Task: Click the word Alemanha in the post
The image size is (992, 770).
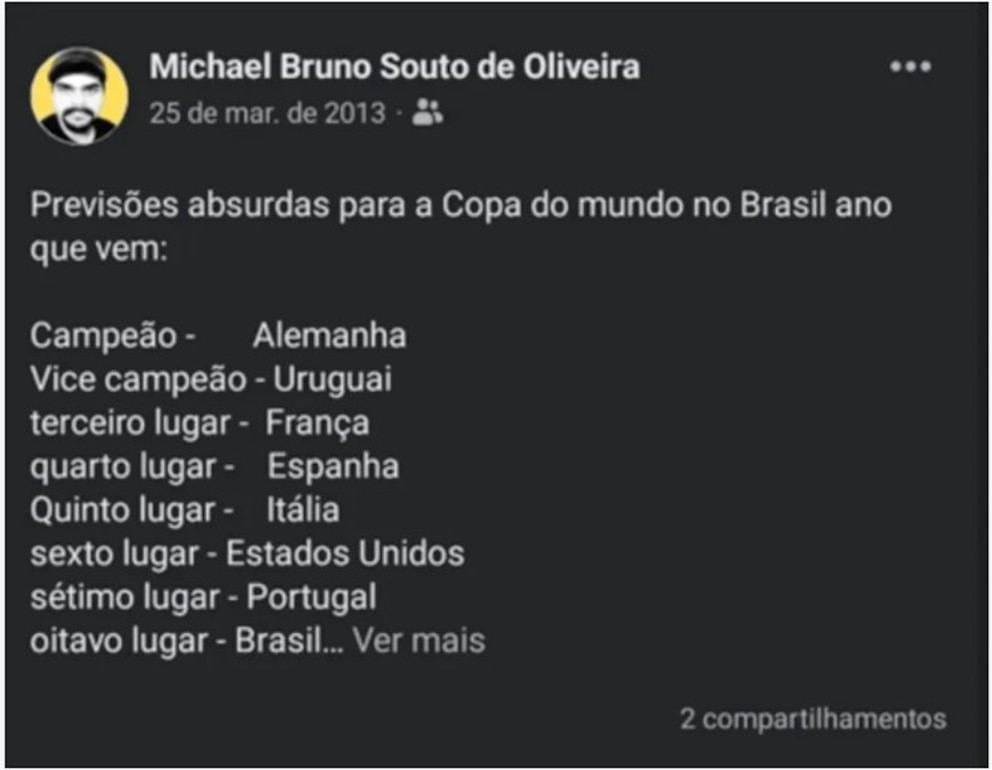Action: tap(330, 335)
